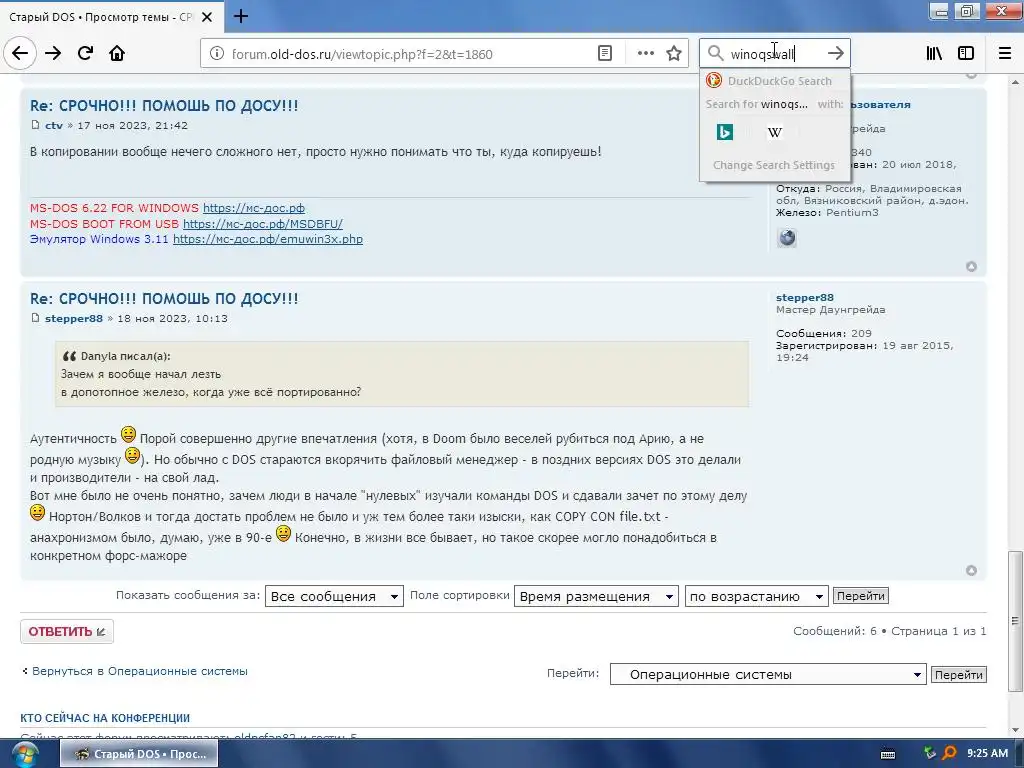The width and height of the screenshot is (1024, 768).
Task: Jump to top from ctv's post
Action: [x=971, y=266]
